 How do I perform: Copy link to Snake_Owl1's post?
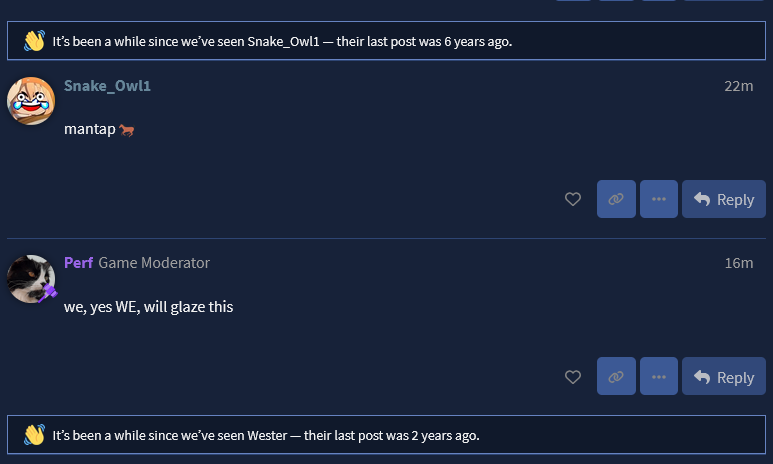point(616,199)
